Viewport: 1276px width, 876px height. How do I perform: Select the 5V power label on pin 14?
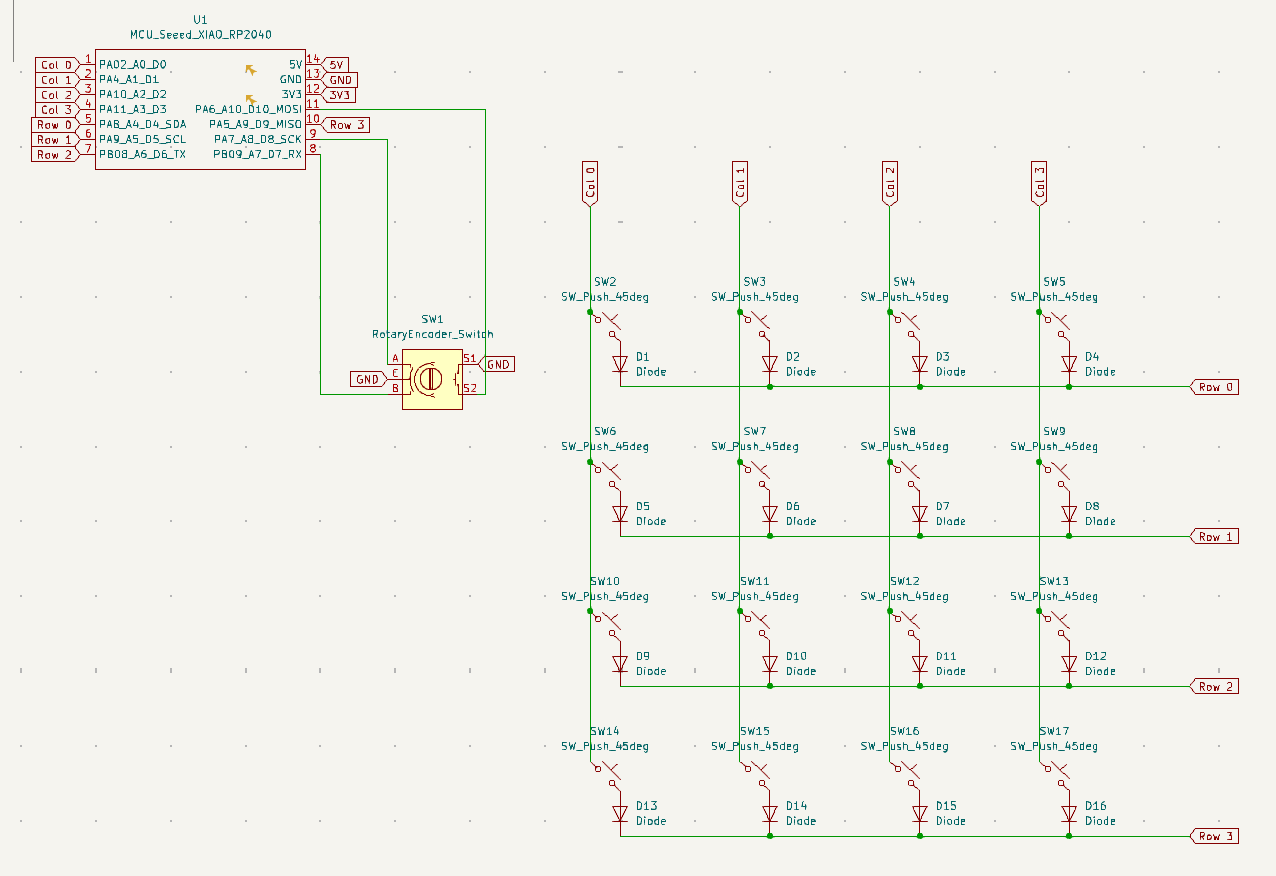[336, 64]
